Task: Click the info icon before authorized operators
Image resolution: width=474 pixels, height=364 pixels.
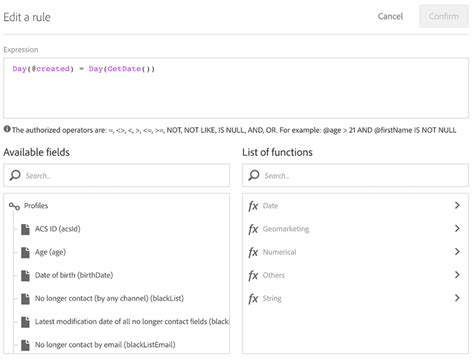Action: click(7, 129)
